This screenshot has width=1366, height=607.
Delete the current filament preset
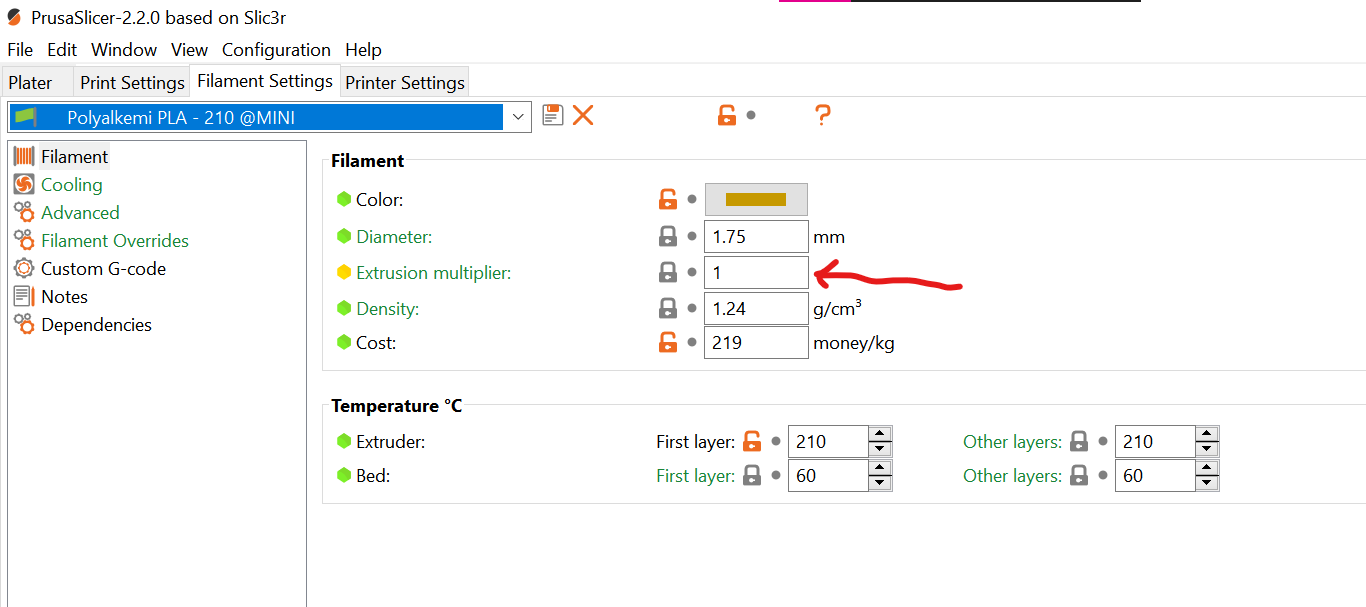pos(583,115)
